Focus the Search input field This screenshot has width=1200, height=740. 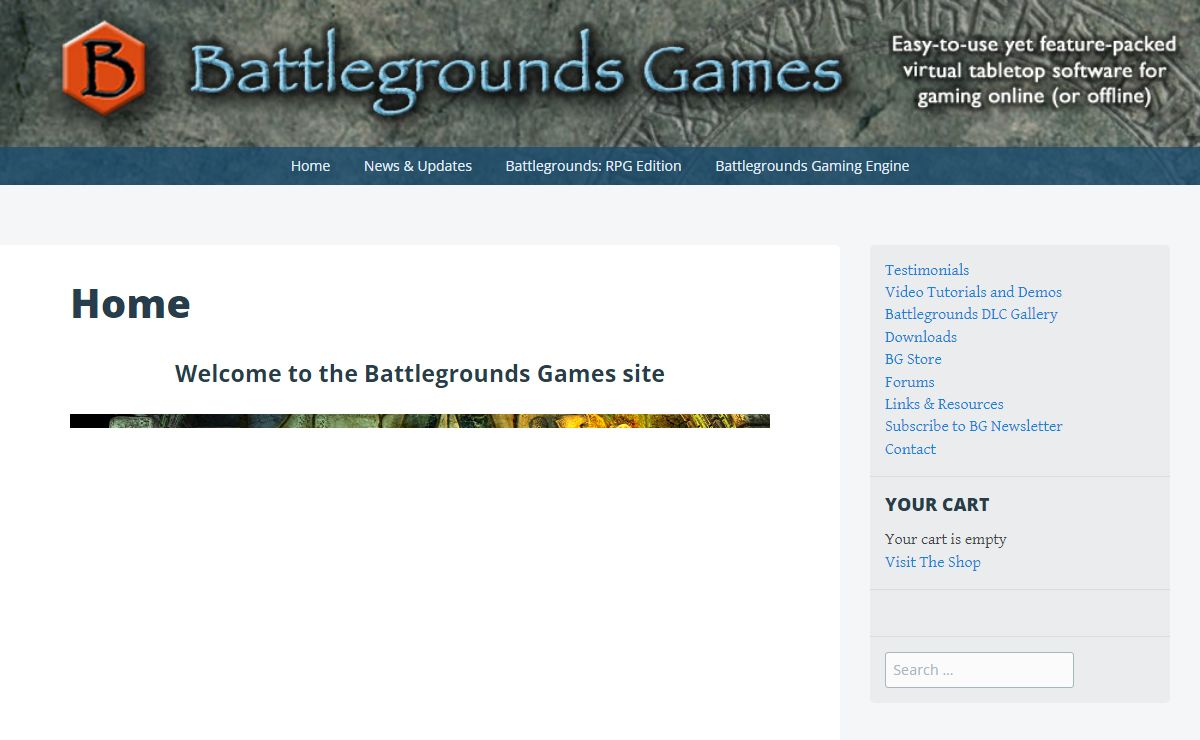979,670
